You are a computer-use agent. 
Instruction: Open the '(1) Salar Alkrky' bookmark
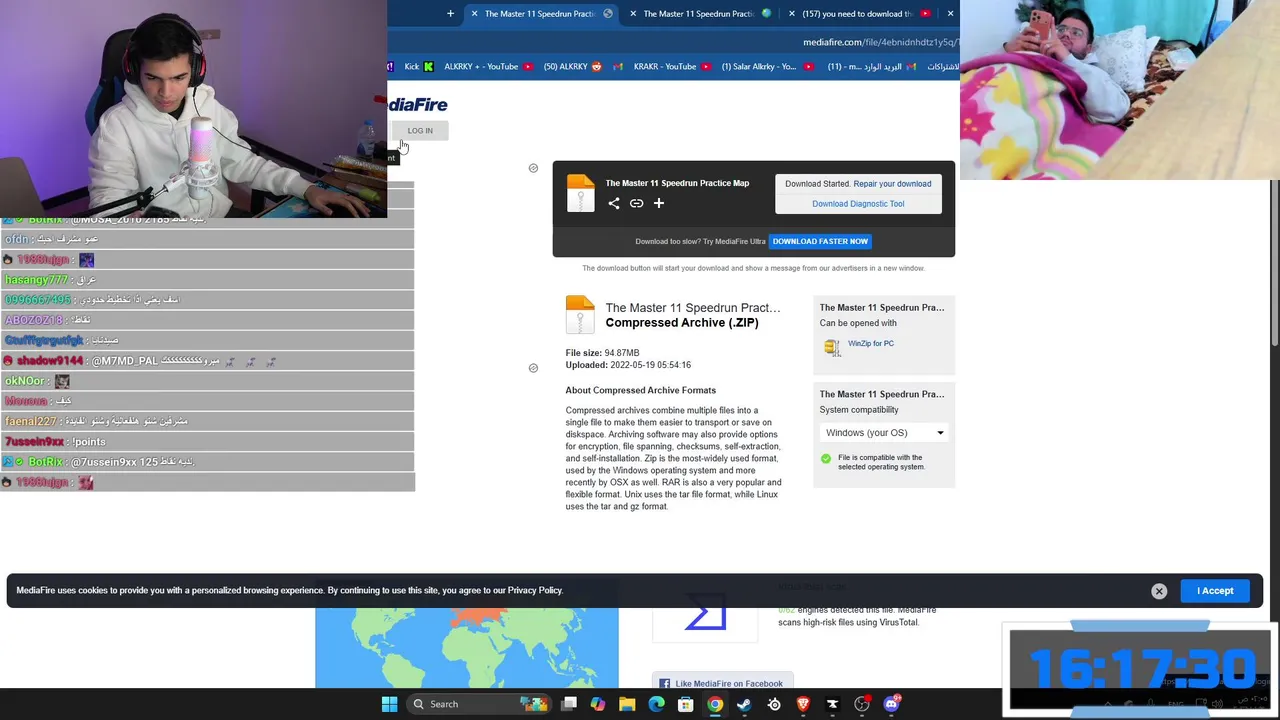[766, 67]
